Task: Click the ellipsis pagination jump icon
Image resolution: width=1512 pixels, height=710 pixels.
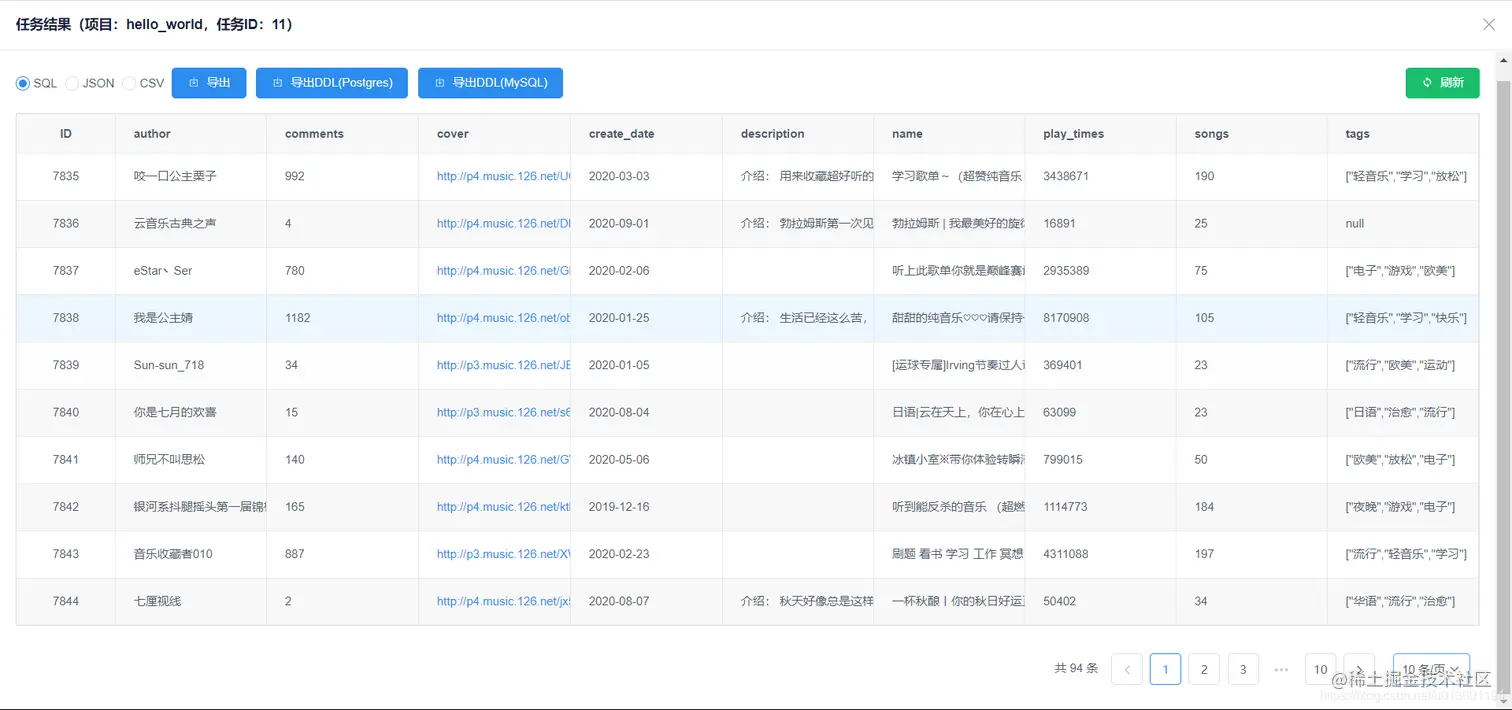Action: click(1282, 669)
